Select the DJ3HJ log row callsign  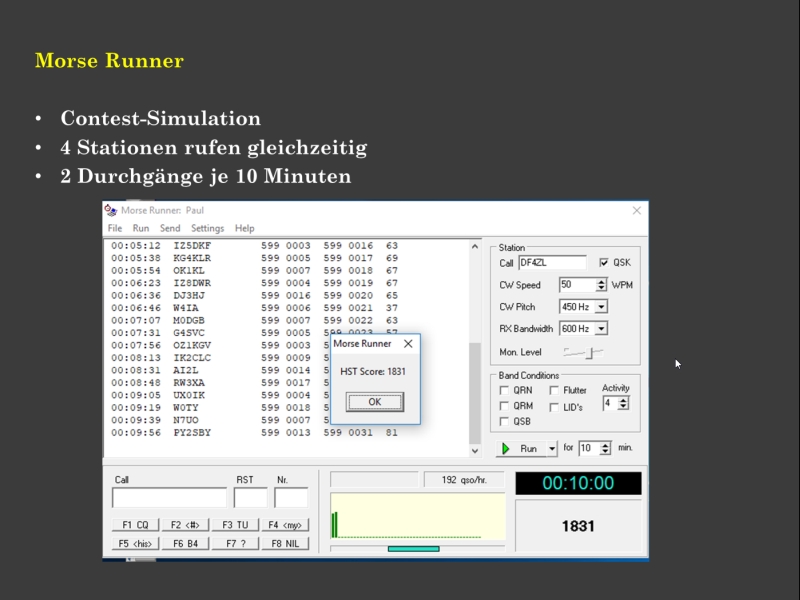[x=189, y=295]
